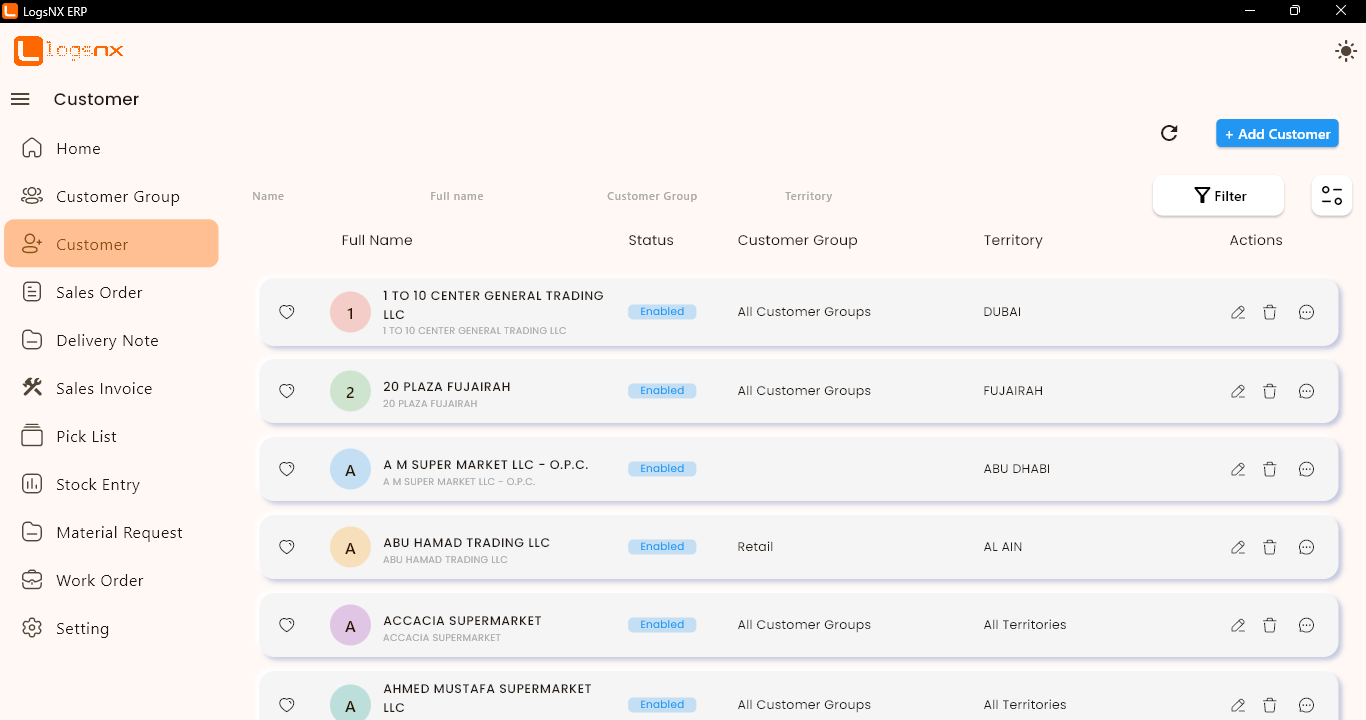The width and height of the screenshot is (1366, 720).
Task: Delete 20 PLAZA FUJAIRAH customer
Action: point(1270,391)
